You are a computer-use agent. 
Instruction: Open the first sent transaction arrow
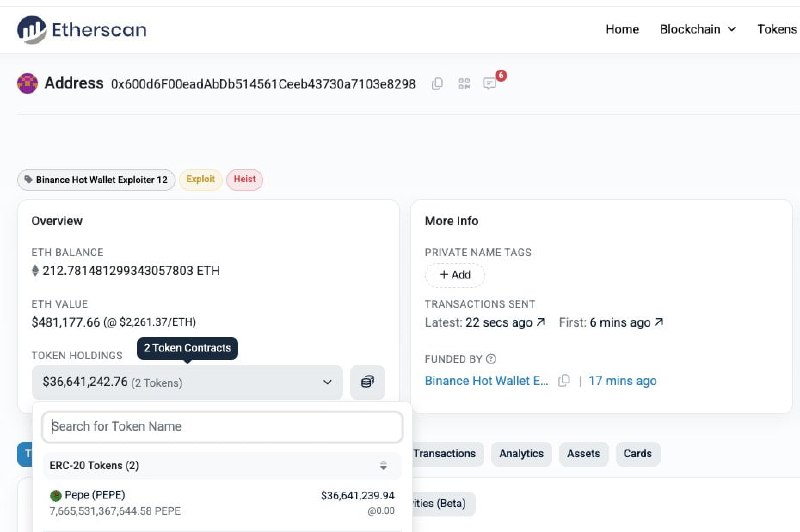click(x=659, y=322)
